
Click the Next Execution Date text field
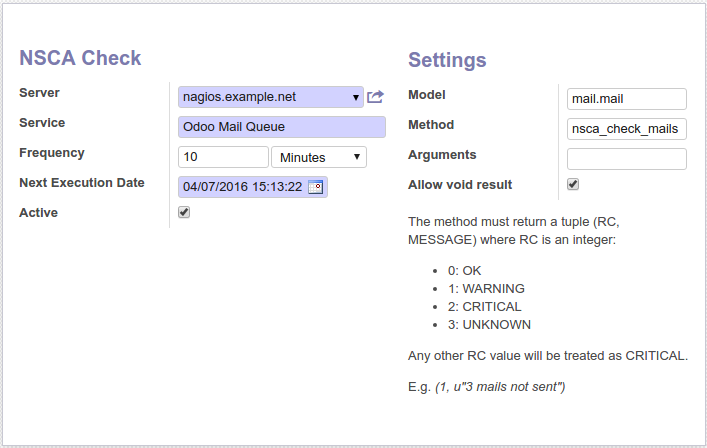(242, 187)
